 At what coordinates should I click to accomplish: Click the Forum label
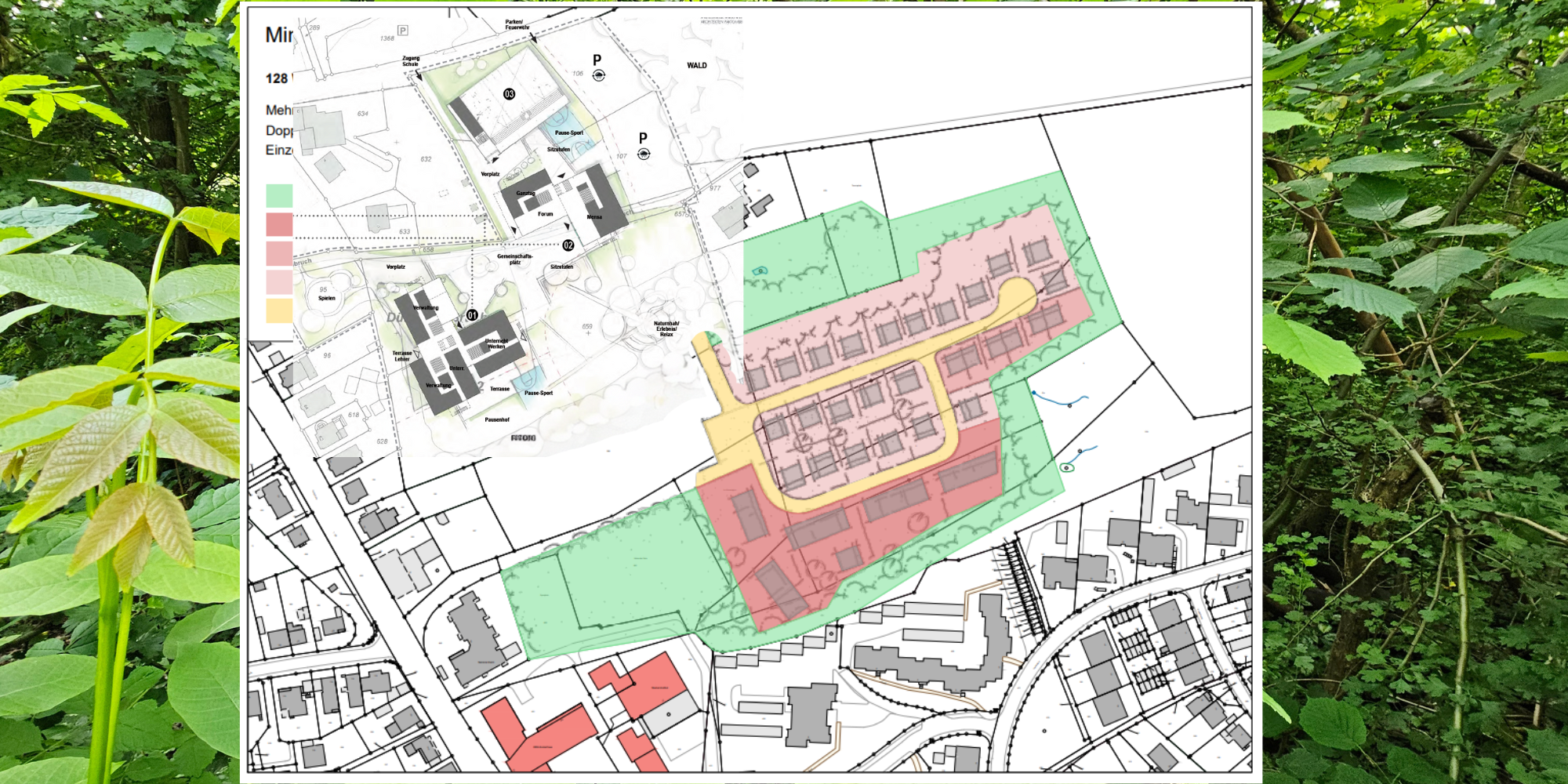545,214
